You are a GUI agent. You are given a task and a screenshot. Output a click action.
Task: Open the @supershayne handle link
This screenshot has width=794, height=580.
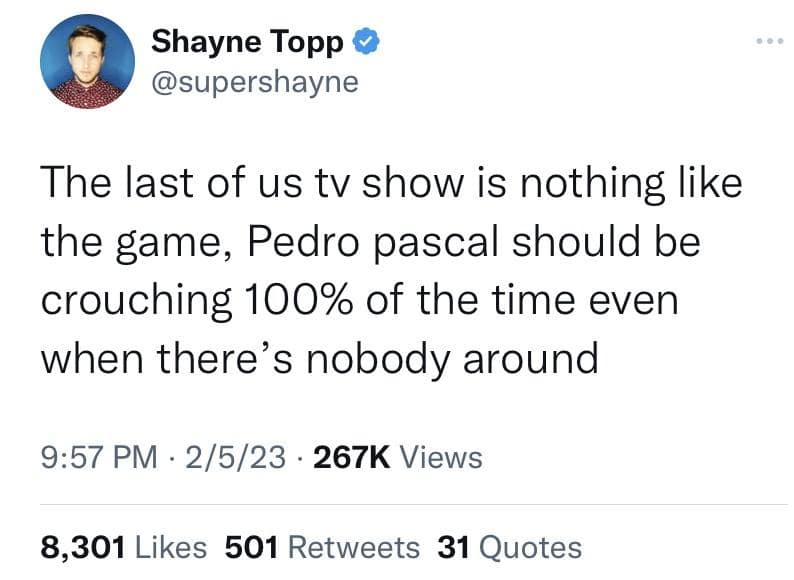click(x=253, y=82)
